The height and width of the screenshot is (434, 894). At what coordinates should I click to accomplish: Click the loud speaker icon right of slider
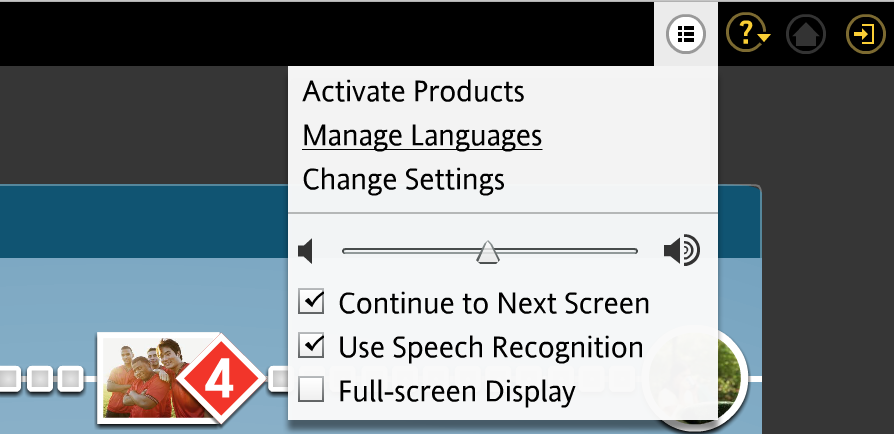click(x=681, y=250)
